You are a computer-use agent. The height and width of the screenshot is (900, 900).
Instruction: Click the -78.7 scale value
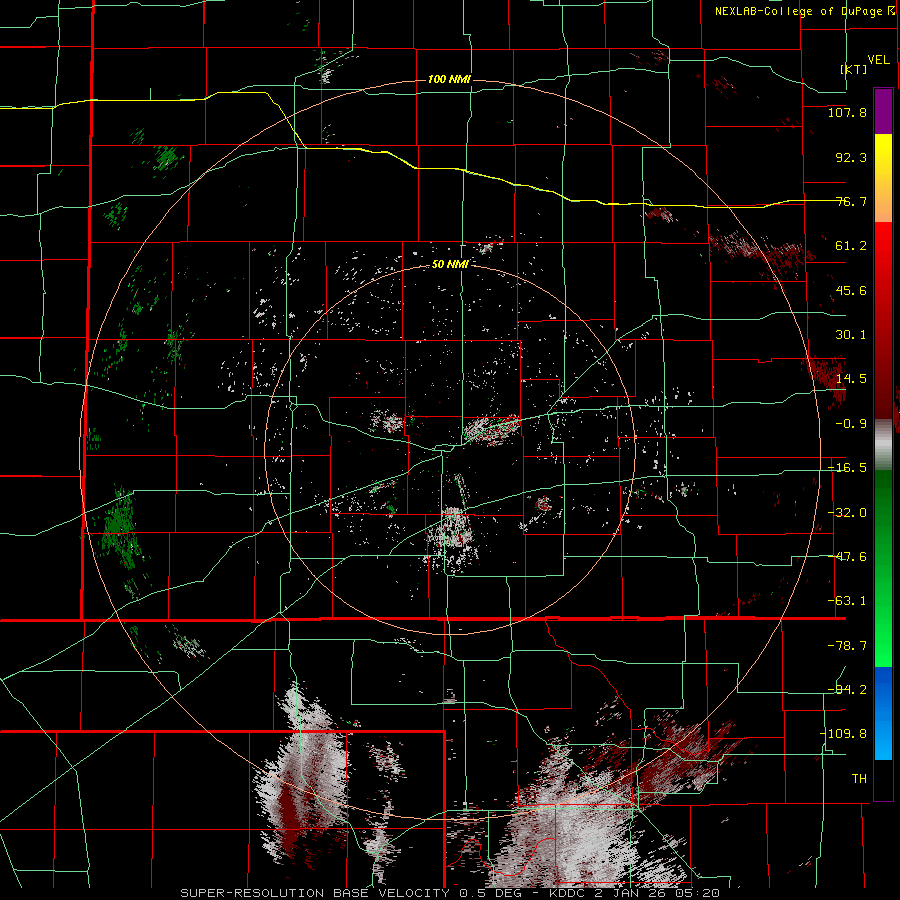point(847,646)
